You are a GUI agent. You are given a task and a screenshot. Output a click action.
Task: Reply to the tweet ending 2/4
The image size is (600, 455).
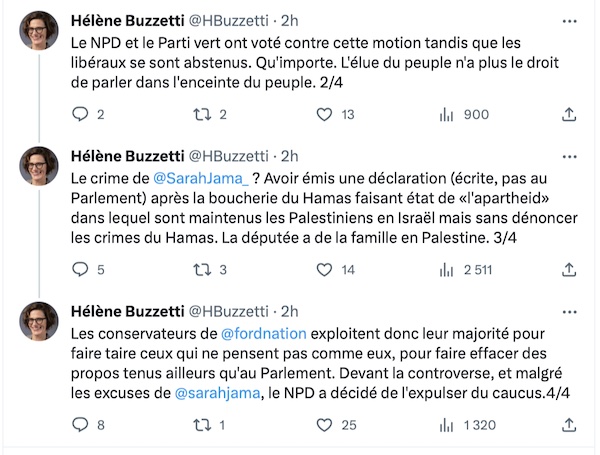[x=82, y=115]
